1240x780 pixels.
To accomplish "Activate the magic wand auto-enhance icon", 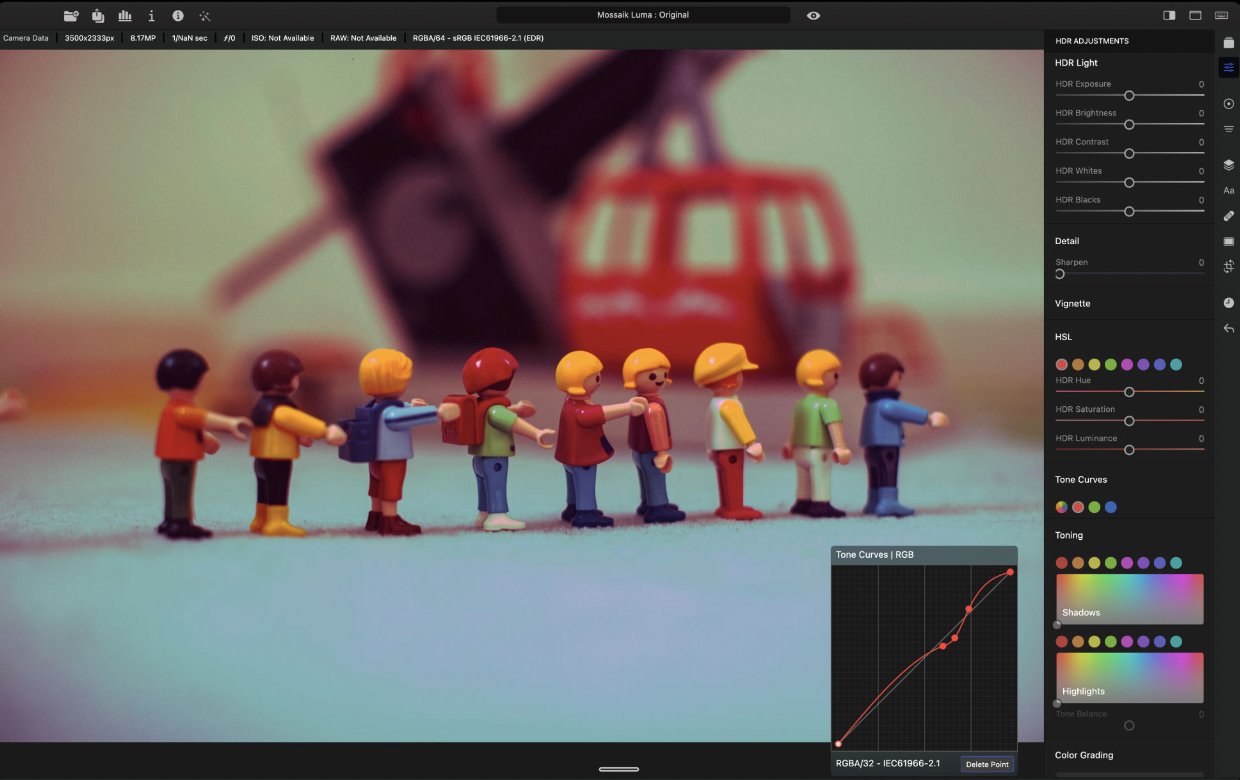I will click(205, 16).
